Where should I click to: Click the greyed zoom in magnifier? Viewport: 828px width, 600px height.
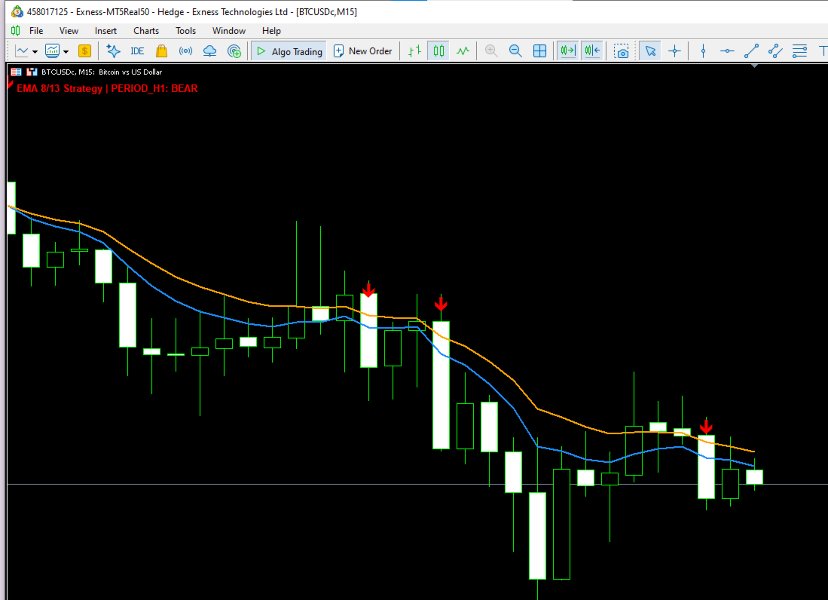tap(491, 51)
